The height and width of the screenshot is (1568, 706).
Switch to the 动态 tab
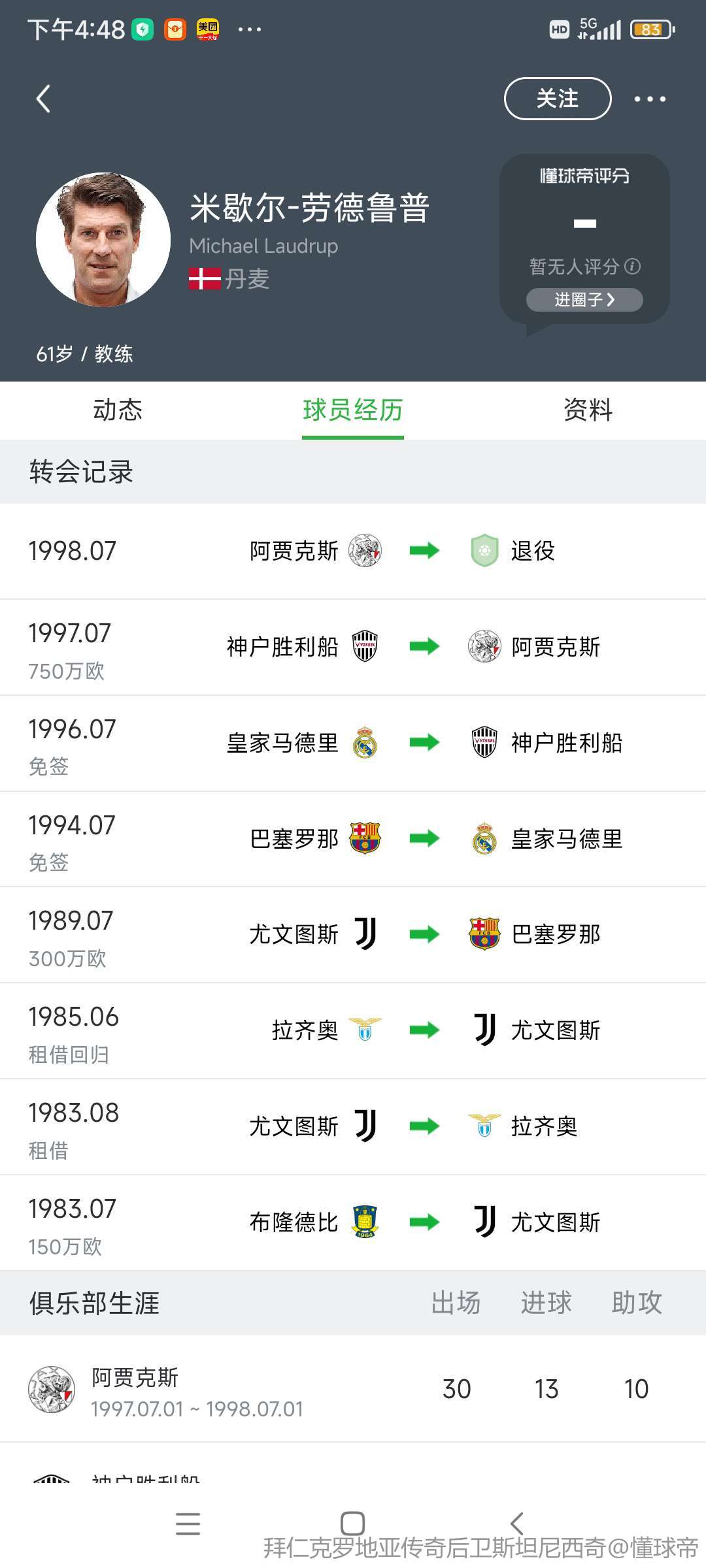pyautogui.click(x=118, y=410)
